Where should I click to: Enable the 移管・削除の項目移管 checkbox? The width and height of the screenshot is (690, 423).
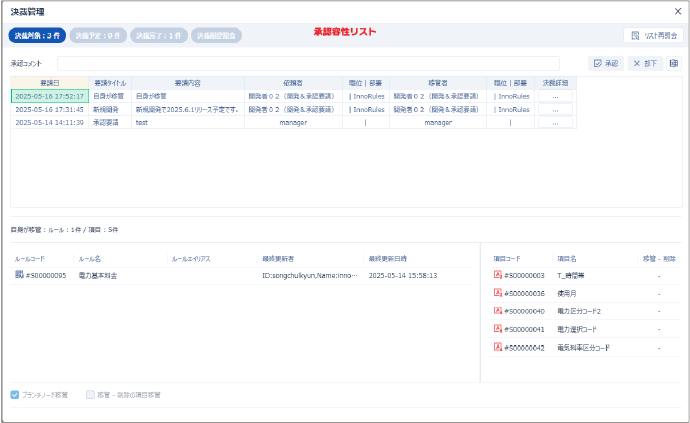(x=91, y=395)
